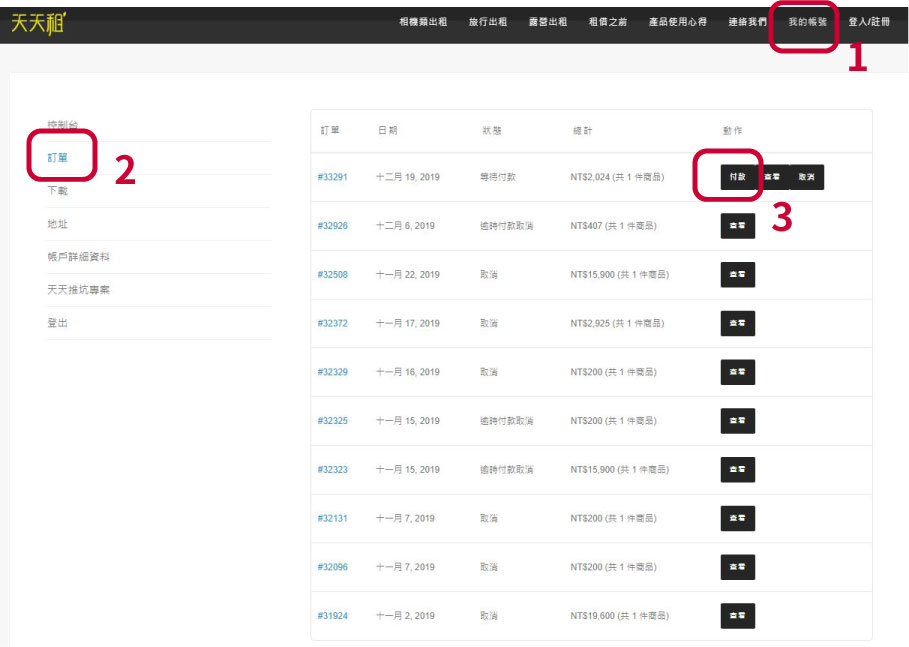This screenshot has height=647, width=909.
Task: Open the 相機類出租 menu
Action: tap(423, 22)
